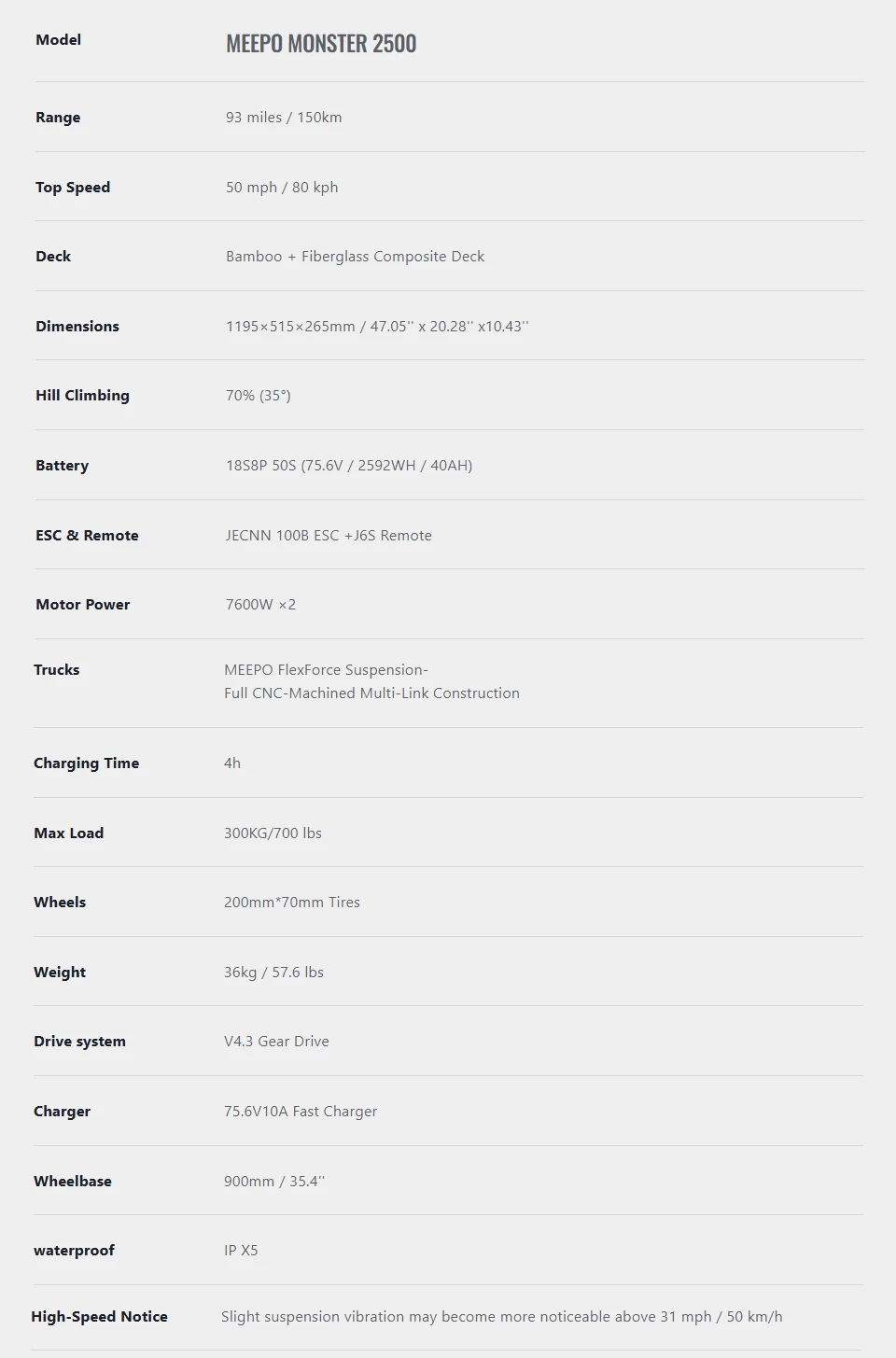Screen dimensions: 896x1358
Task: Click the suspension vibration notice text
Action: (x=502, y=1317)
